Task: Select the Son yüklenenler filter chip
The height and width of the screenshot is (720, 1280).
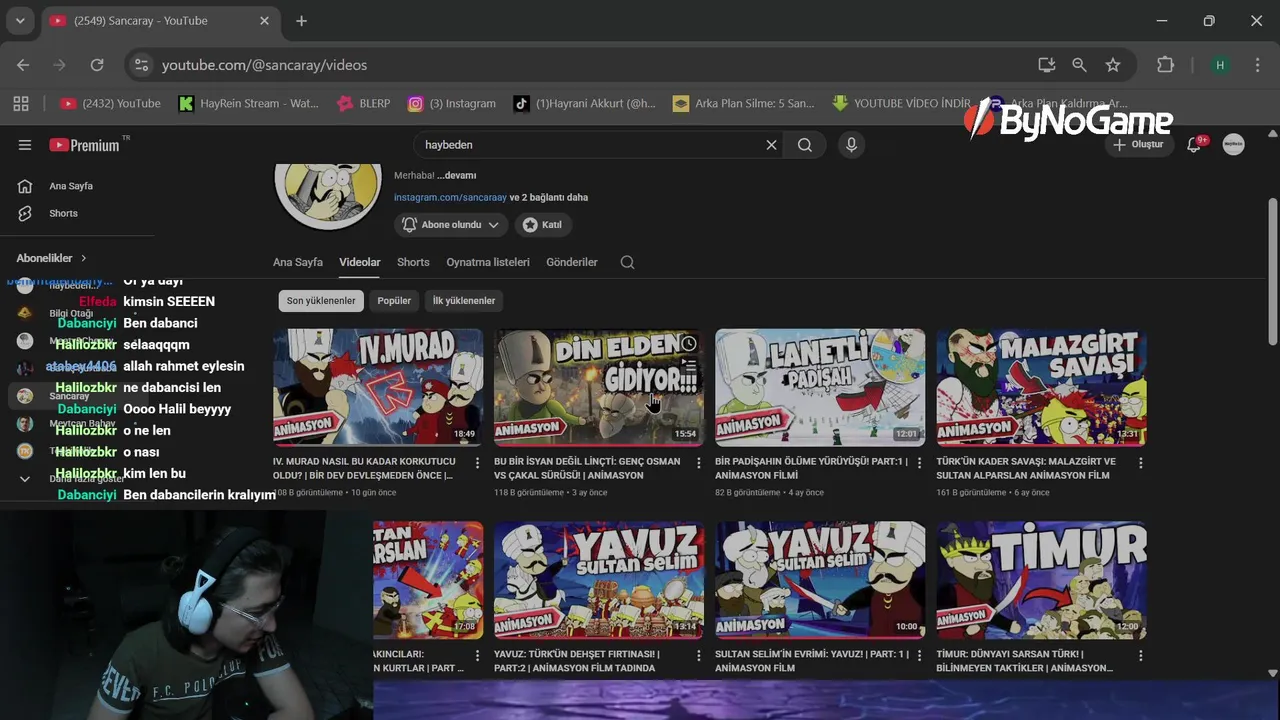Action: [321, 301]
